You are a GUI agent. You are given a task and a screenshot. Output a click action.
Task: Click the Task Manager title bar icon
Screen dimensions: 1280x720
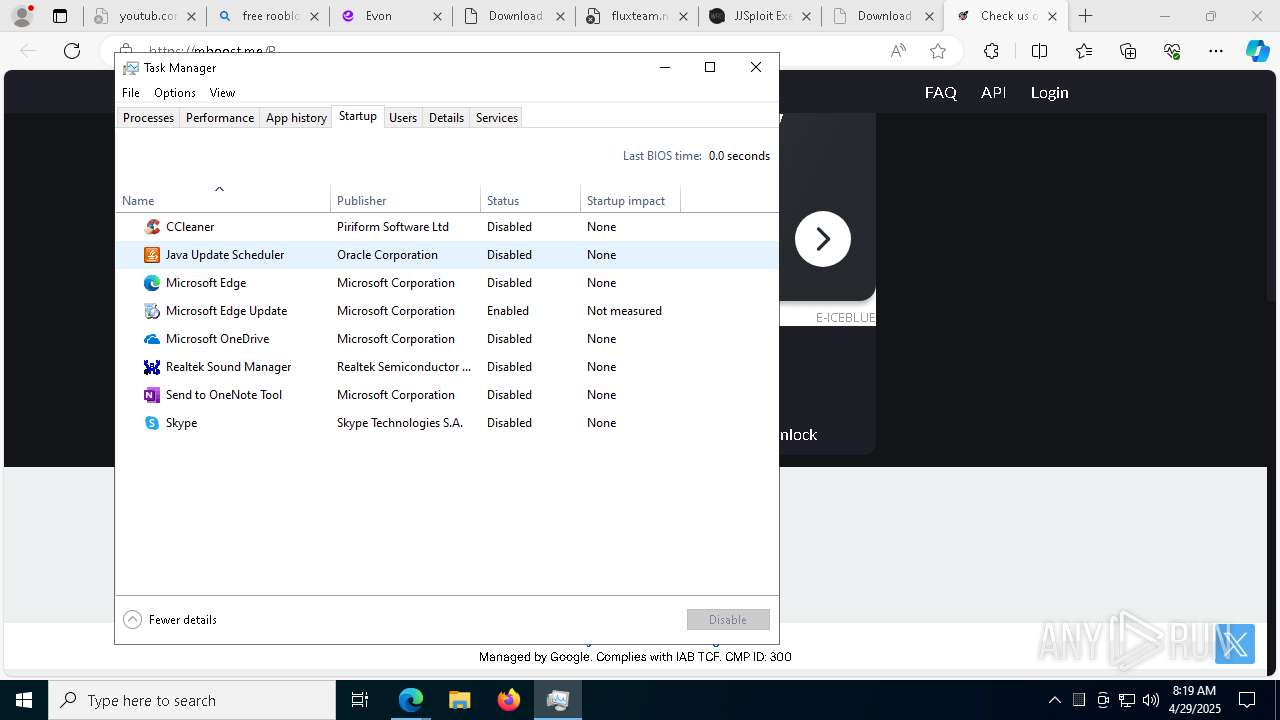pos(131,68)
